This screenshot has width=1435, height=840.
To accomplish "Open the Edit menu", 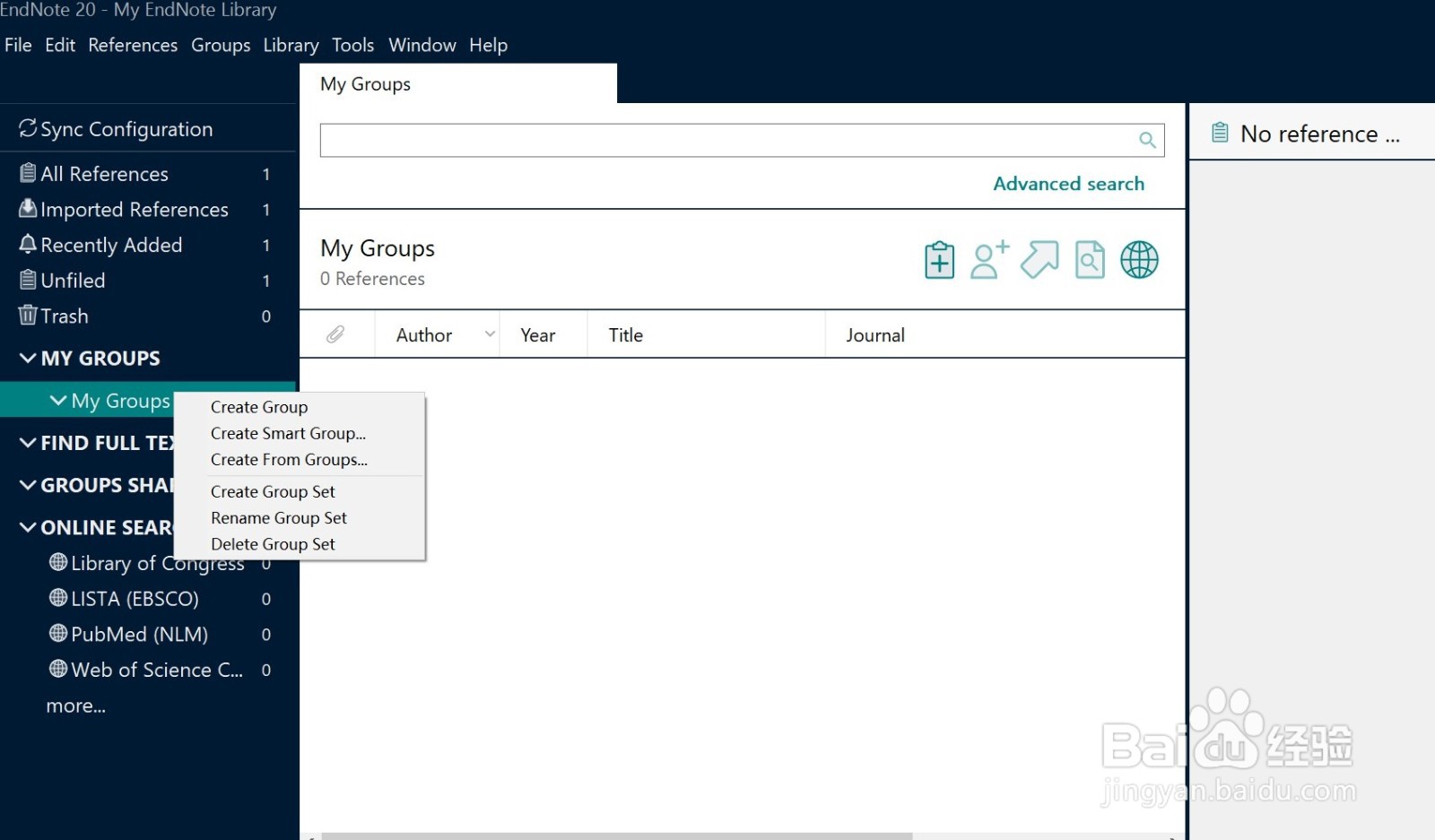I will (60, 45).
